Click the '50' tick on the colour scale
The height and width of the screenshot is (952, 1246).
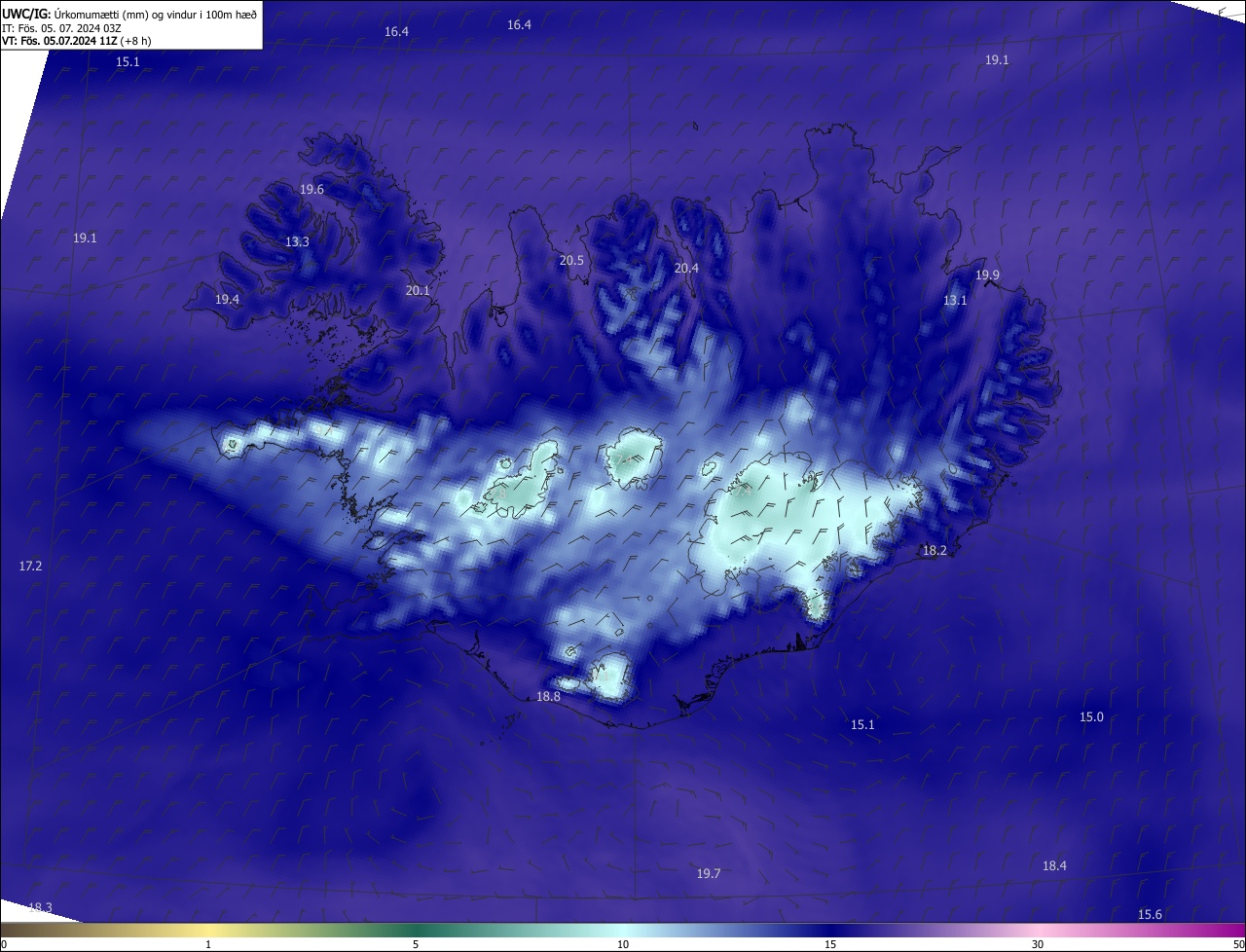click(1238, 944)
